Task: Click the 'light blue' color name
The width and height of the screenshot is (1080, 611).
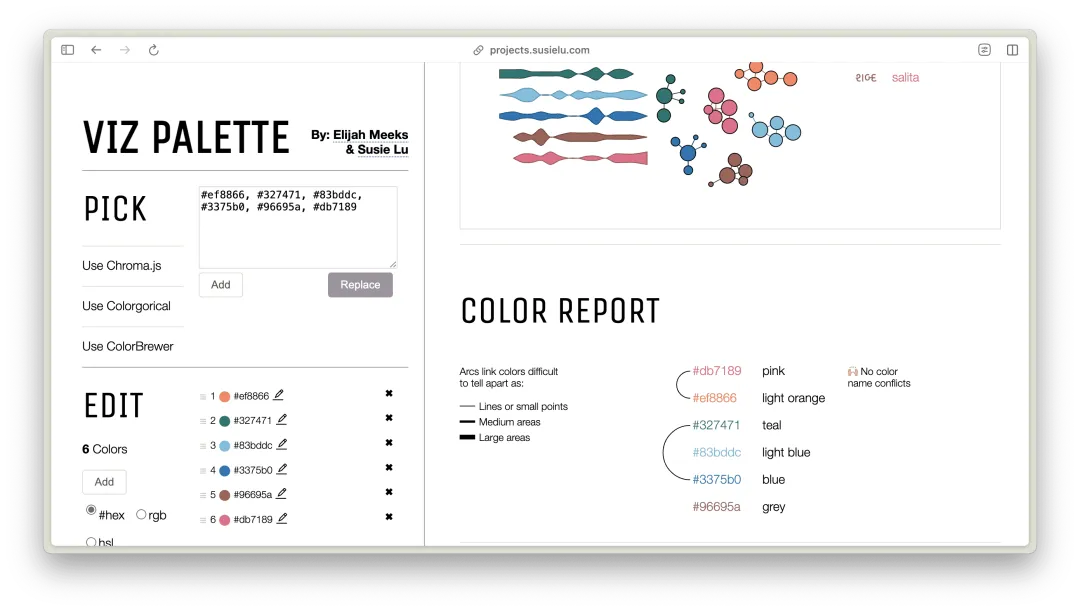Action: point(786,453)
